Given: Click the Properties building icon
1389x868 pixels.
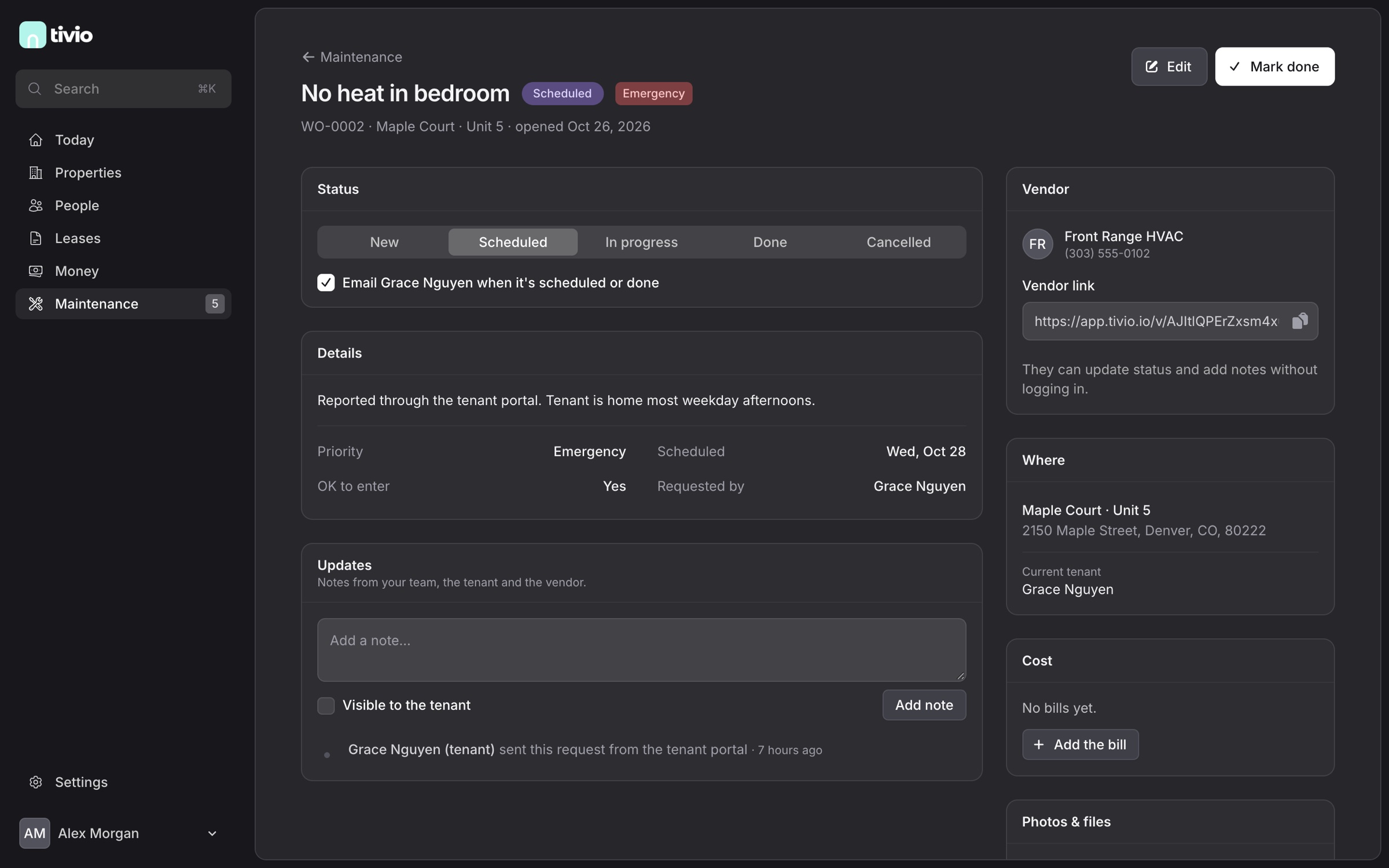Looking at the screenshot, I should pos(36,172).
